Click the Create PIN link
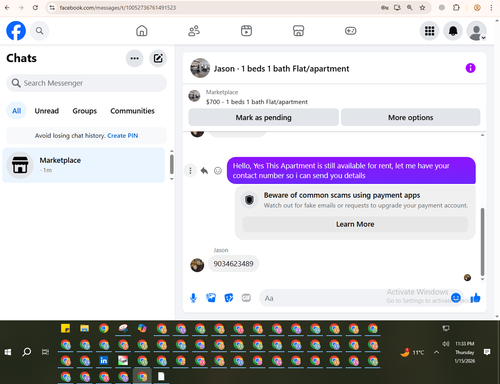This screenshot has height=384, width=500. [123, 136]
